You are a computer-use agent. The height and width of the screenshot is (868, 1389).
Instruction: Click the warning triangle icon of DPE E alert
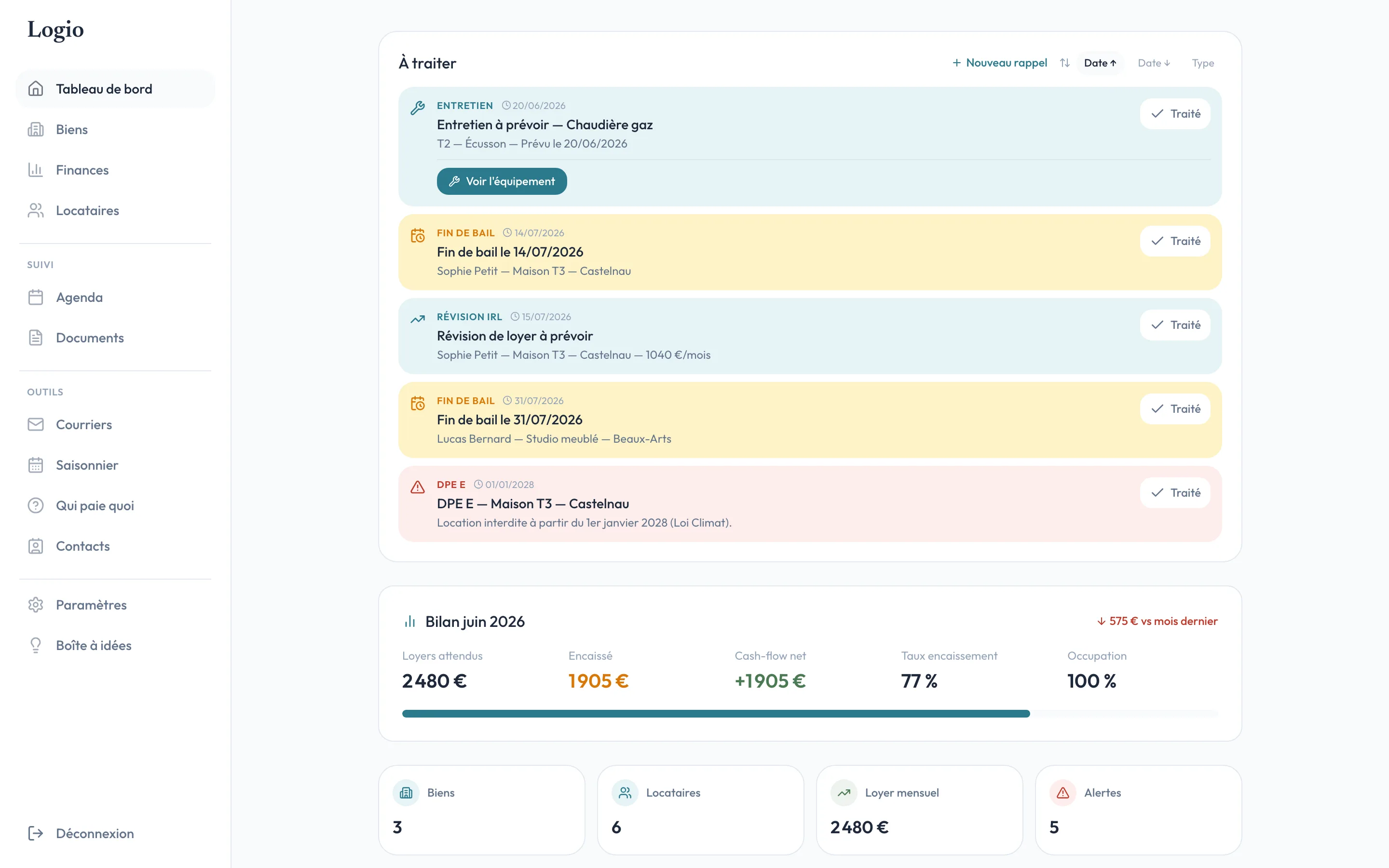pos(418,487)
